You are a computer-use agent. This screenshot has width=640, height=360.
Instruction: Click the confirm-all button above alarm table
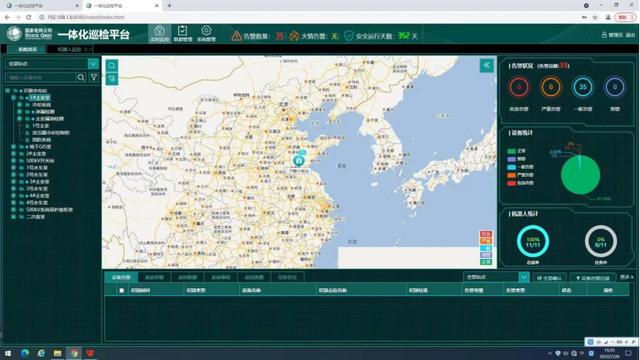click(x=549, y=278)
